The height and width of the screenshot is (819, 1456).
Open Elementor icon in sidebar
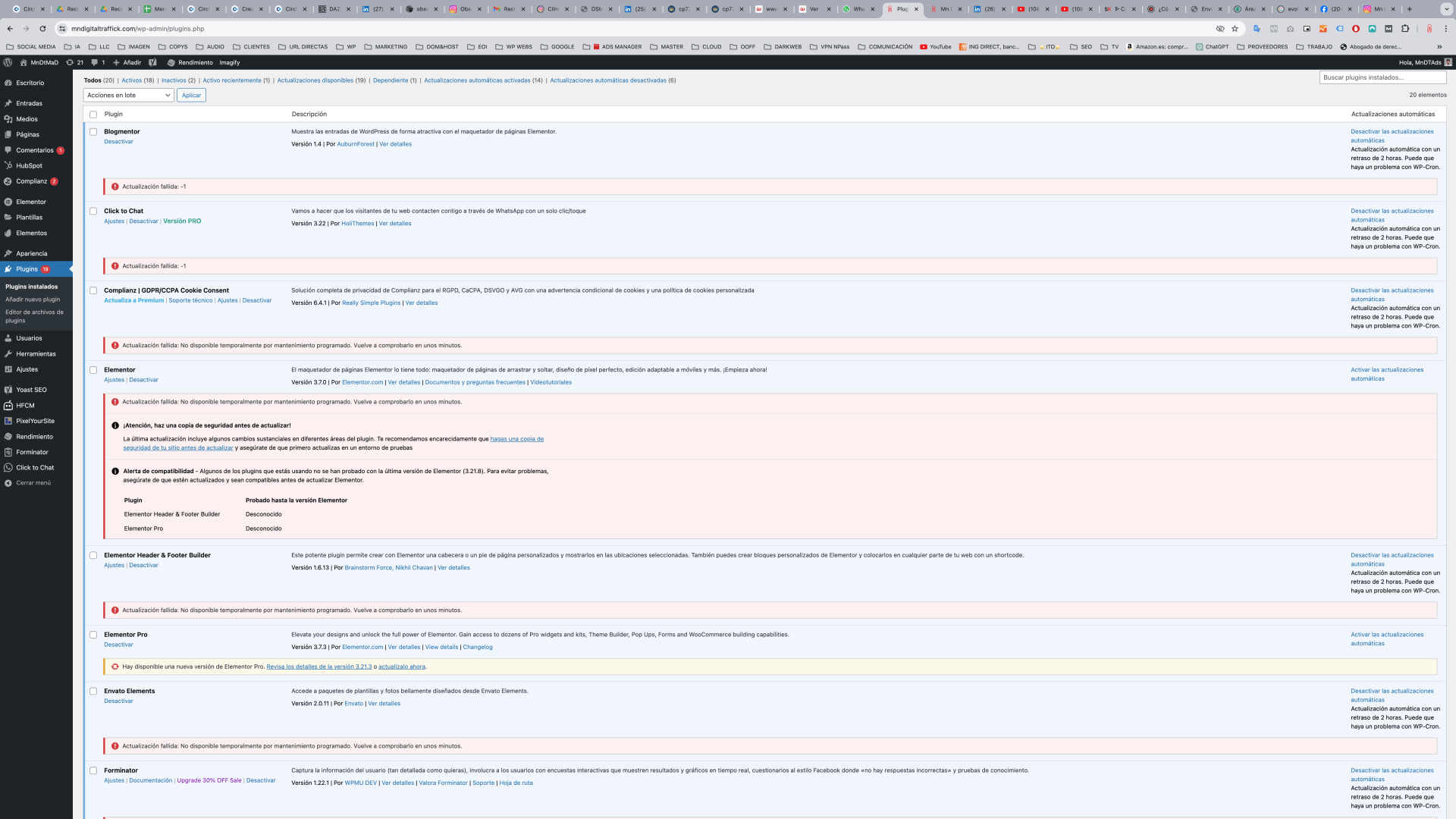(x=8, y=202)
